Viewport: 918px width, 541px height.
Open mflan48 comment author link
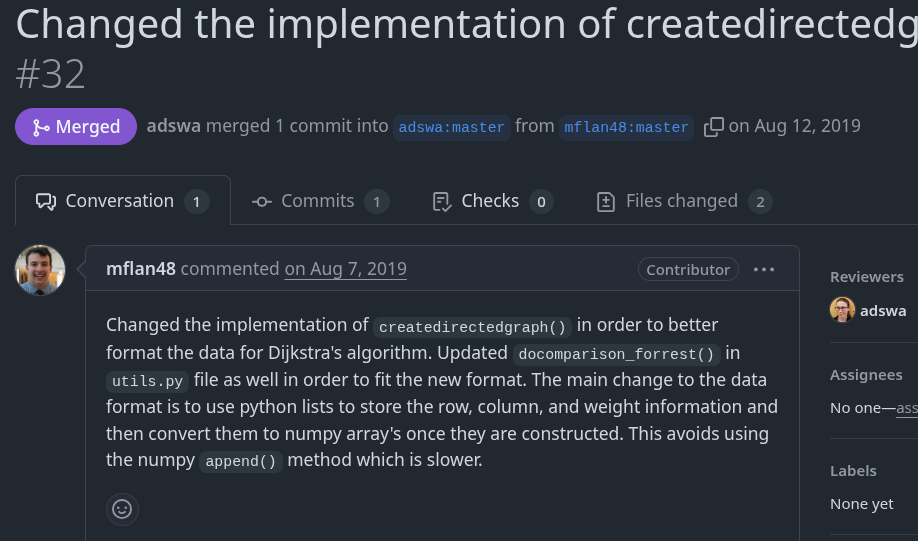point(140,269)
